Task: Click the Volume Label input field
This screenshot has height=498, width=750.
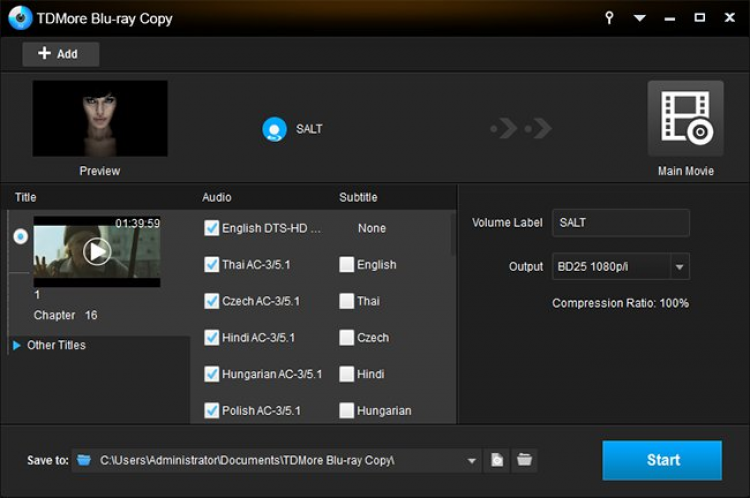Action: pyautogui.click(x=621, y=222)
